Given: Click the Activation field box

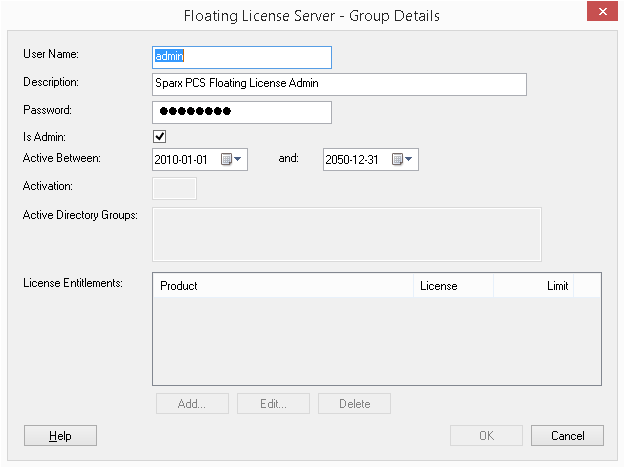Looking at the screenshot, I should [174, 188].
